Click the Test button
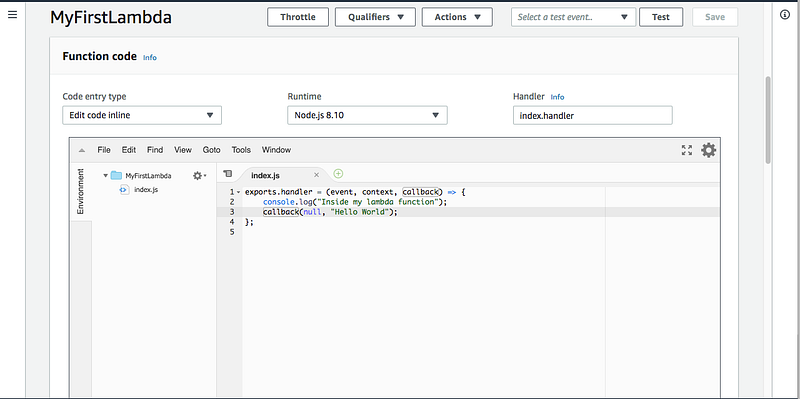800x399 pixels. pyautogui.click(x=661, y=17)
